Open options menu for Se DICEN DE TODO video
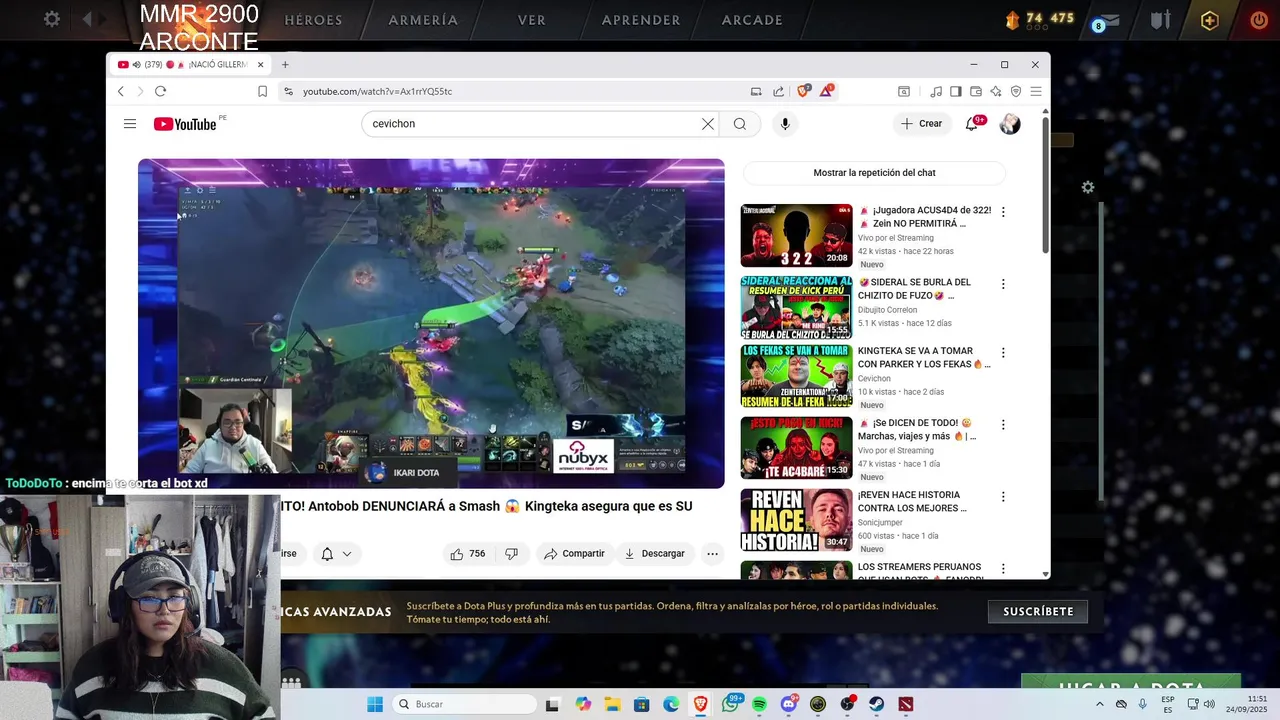Viewport: 1280px width, 720px height. [x=1003, y=425]
